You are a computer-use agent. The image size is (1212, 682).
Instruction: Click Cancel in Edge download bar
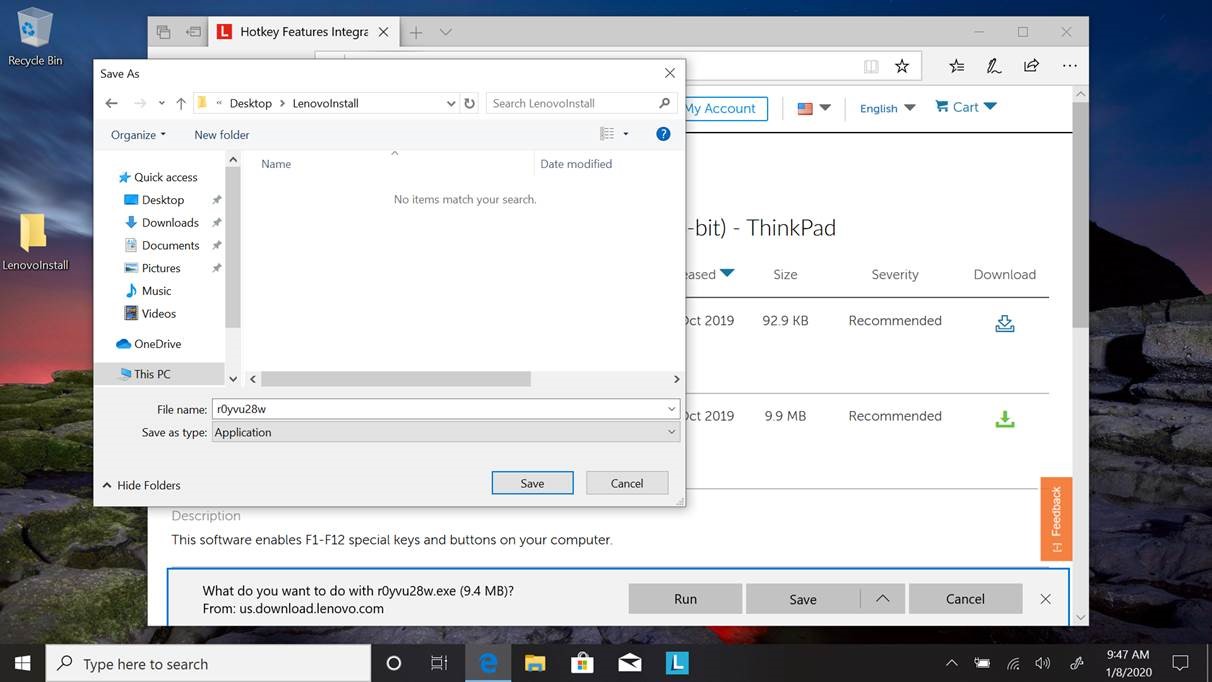(965, 598)
